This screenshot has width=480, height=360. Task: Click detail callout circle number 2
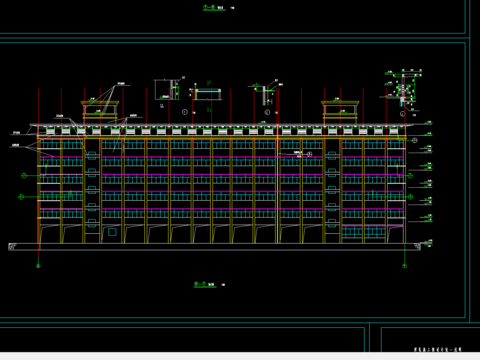267,112
